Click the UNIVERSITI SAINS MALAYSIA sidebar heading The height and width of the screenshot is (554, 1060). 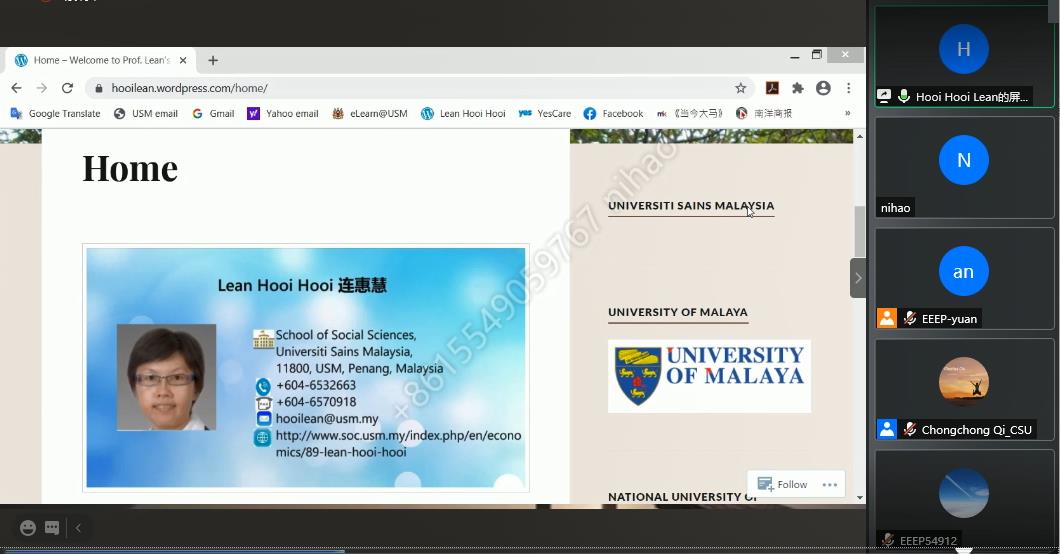691,205
